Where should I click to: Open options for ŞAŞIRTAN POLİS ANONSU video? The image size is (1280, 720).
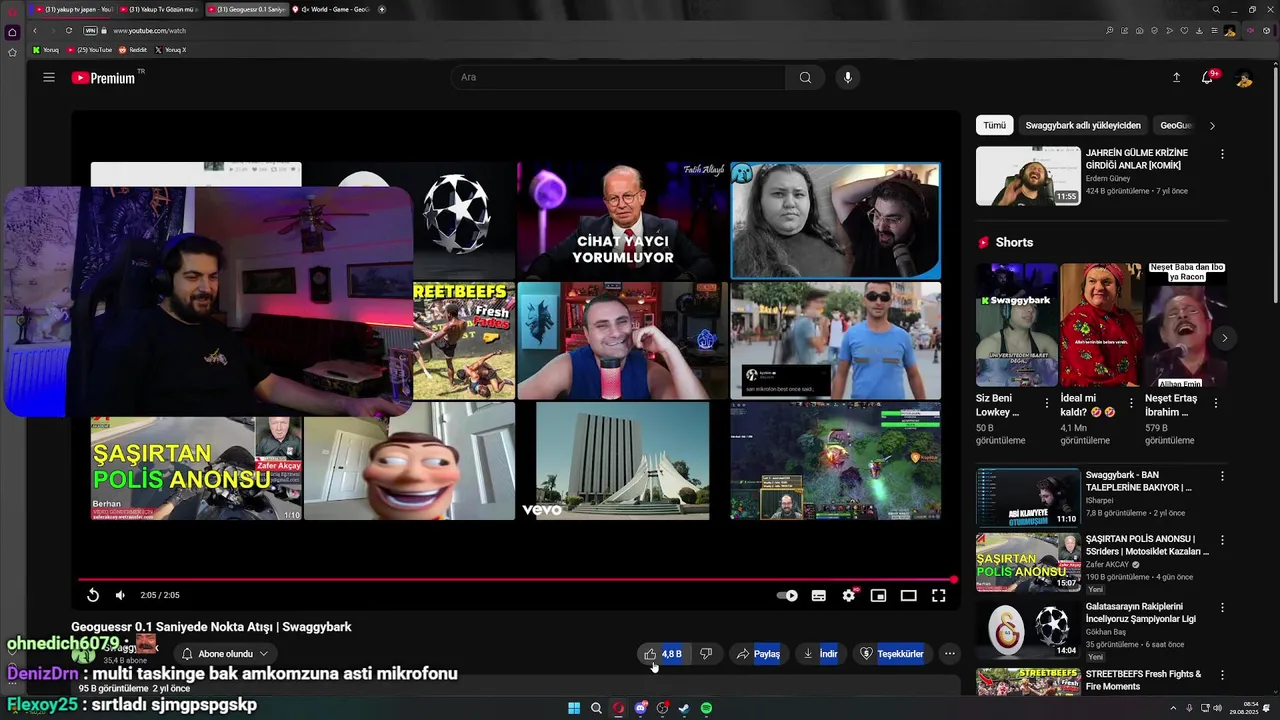(x=1222, y=540)
